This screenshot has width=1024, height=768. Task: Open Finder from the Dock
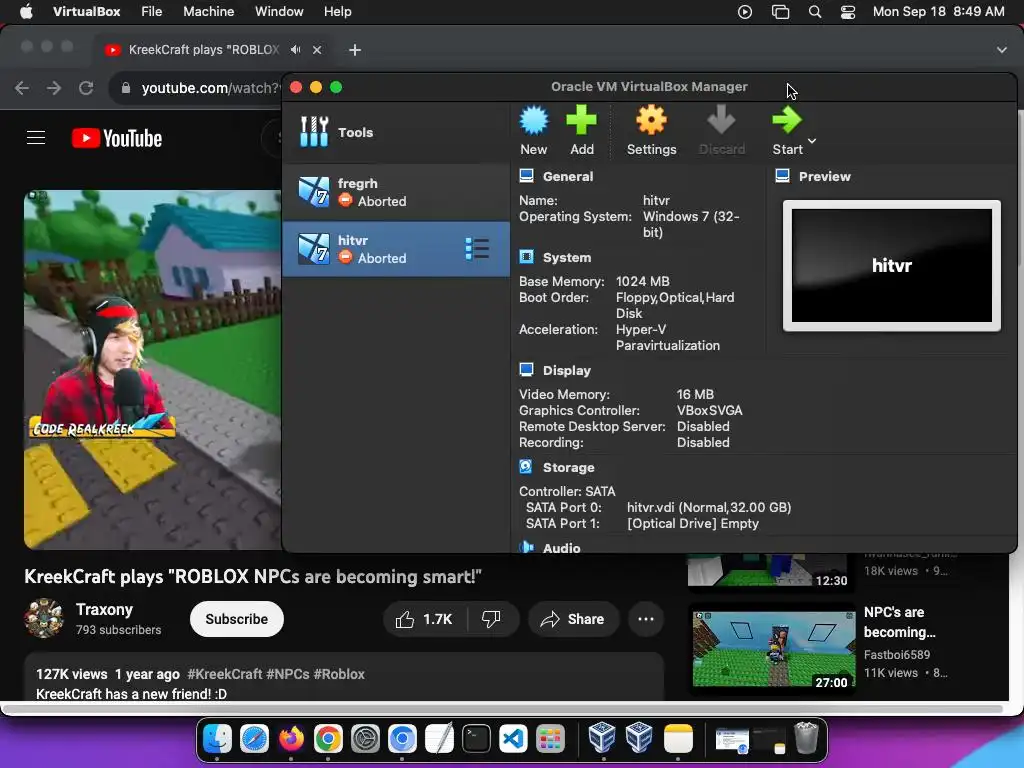click(217, 739)
